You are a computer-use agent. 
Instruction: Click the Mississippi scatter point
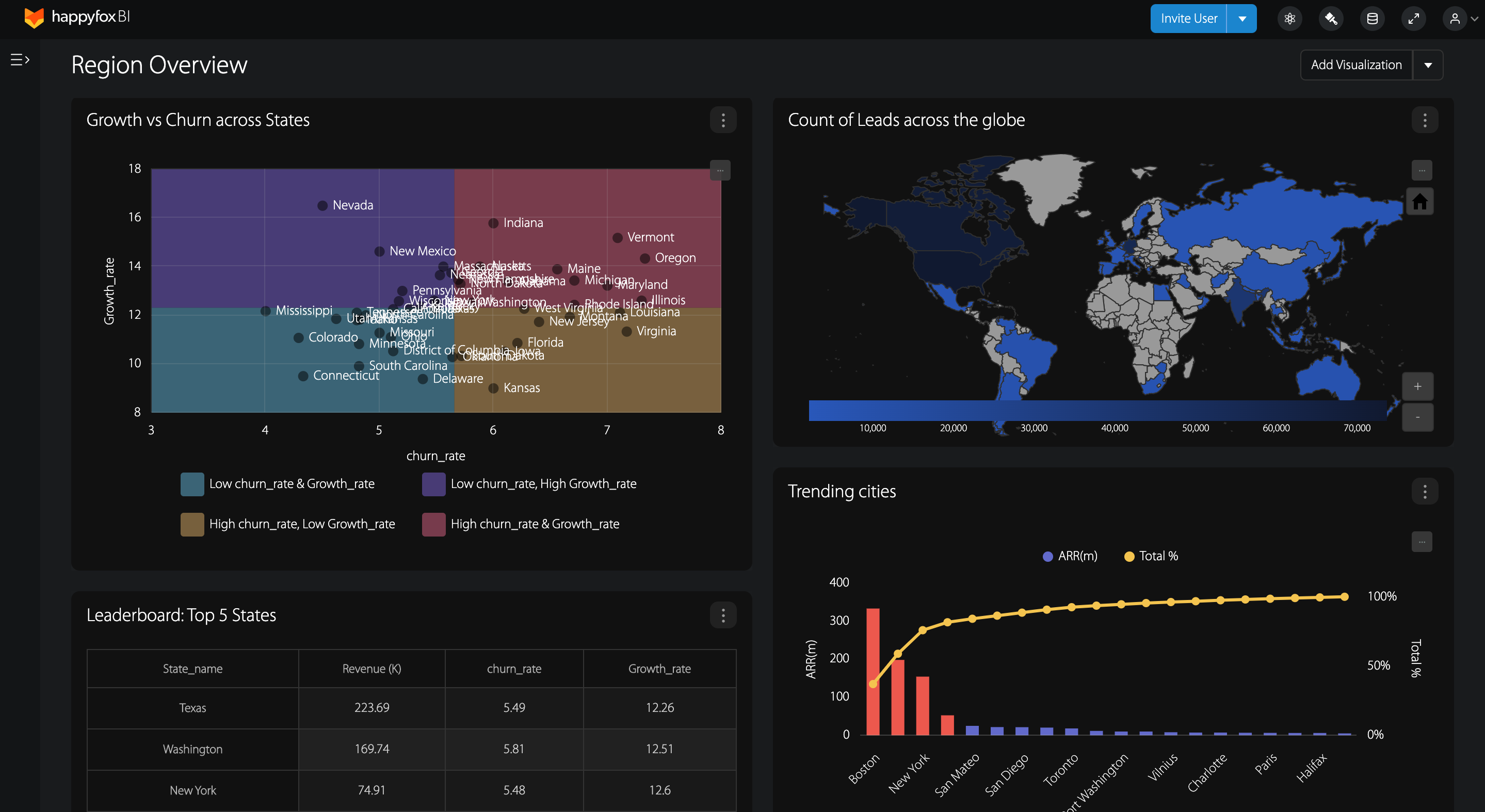point(266,311)
